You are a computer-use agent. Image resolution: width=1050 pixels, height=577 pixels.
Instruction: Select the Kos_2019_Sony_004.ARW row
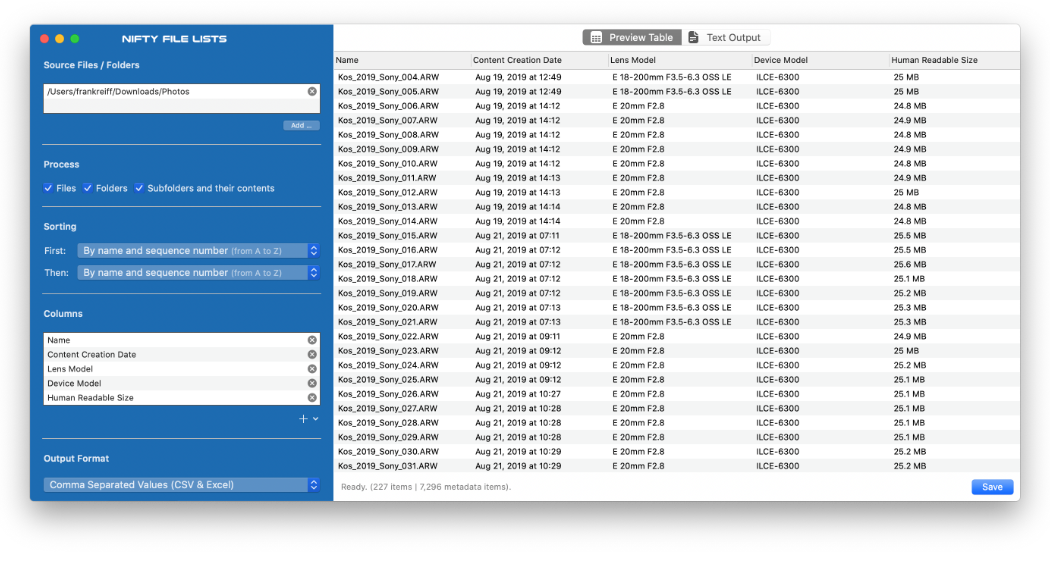676,77
